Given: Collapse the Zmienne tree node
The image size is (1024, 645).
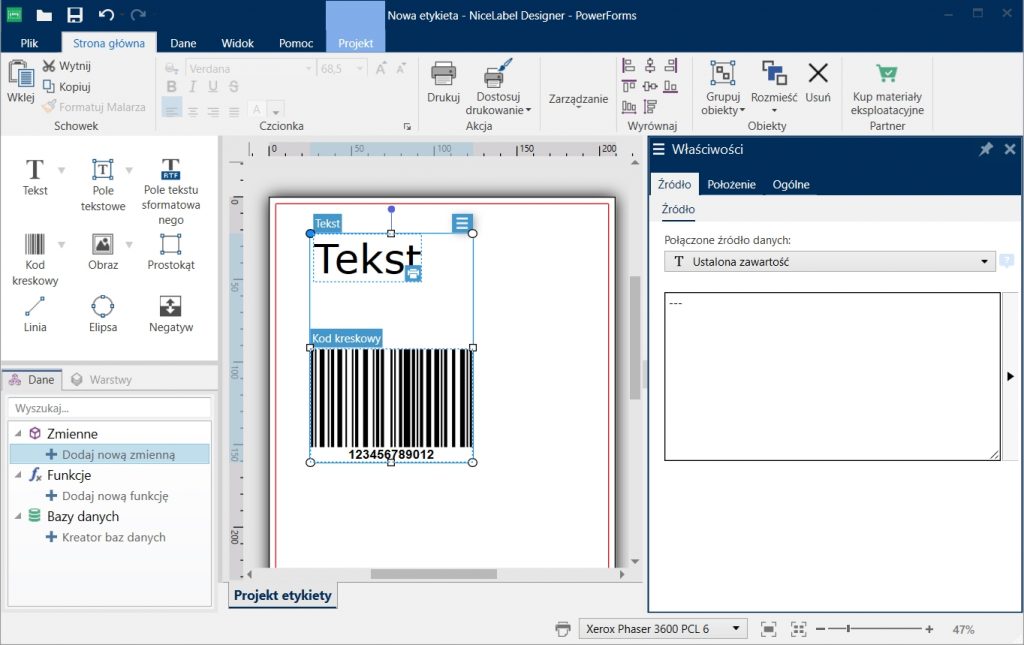Looking at the screenshot, I should 18,433.
